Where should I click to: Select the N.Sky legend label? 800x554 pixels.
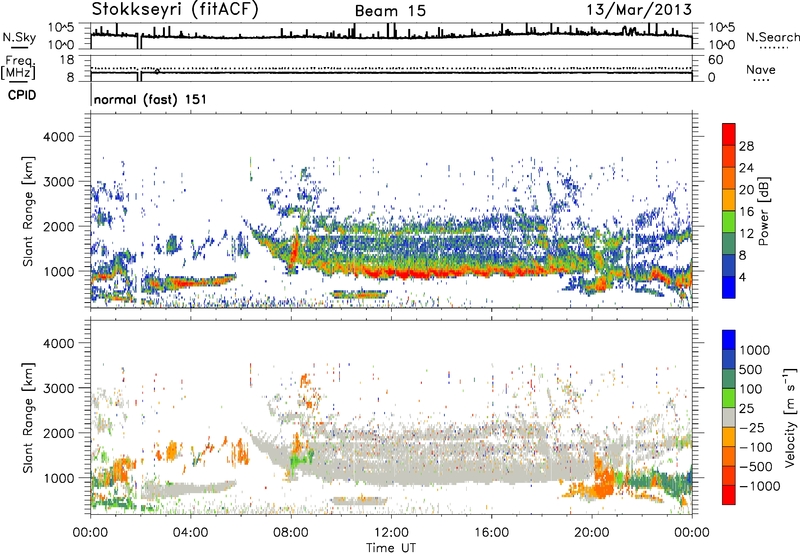pos(19,37)
